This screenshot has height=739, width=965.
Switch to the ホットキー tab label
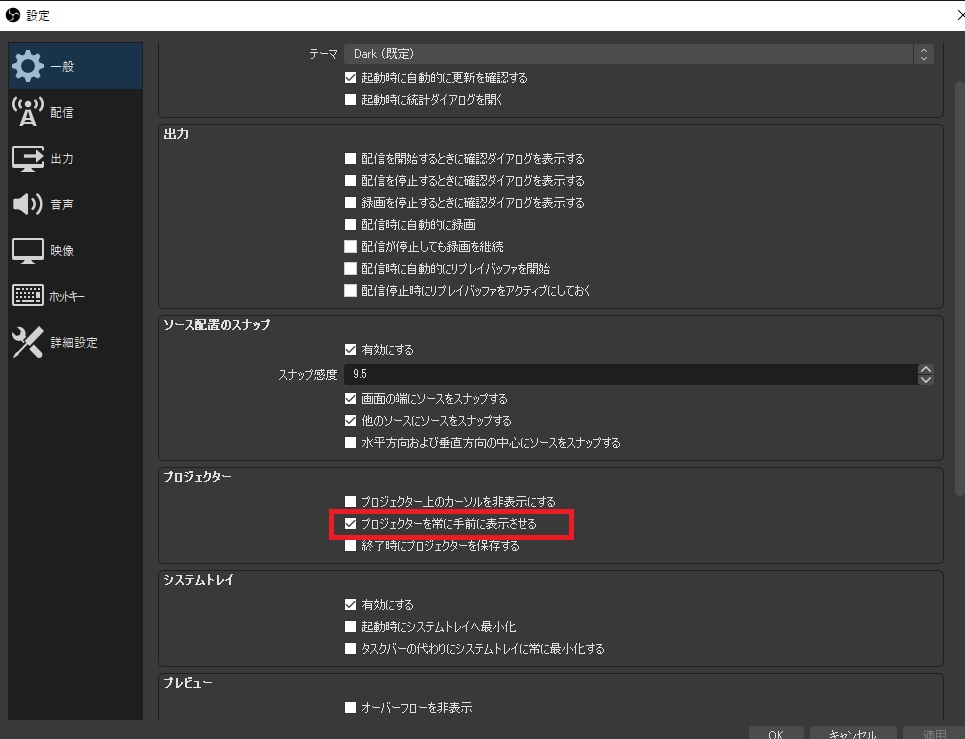[66, 297]
